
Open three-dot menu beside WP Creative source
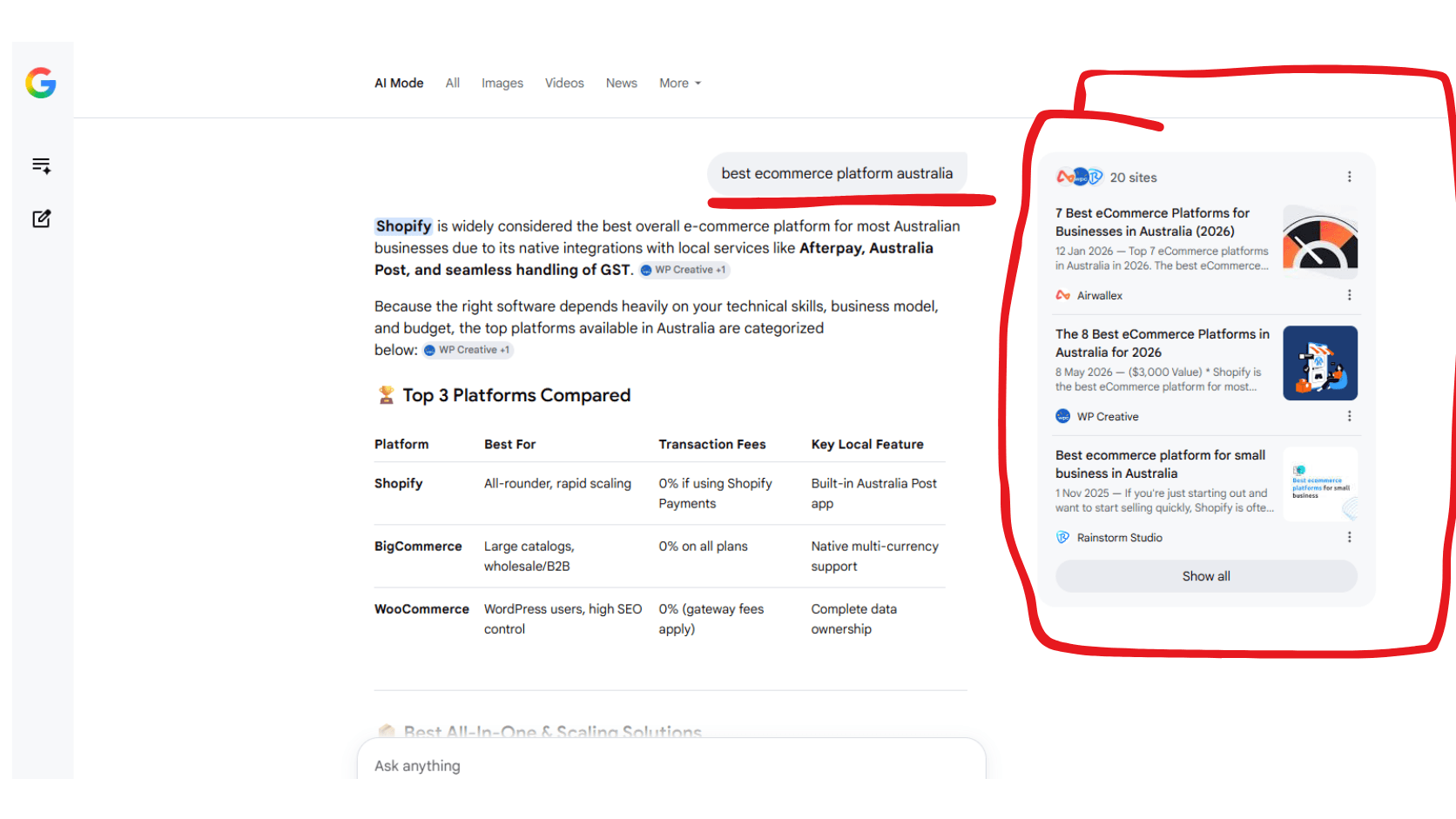(x=1349, y=416)
